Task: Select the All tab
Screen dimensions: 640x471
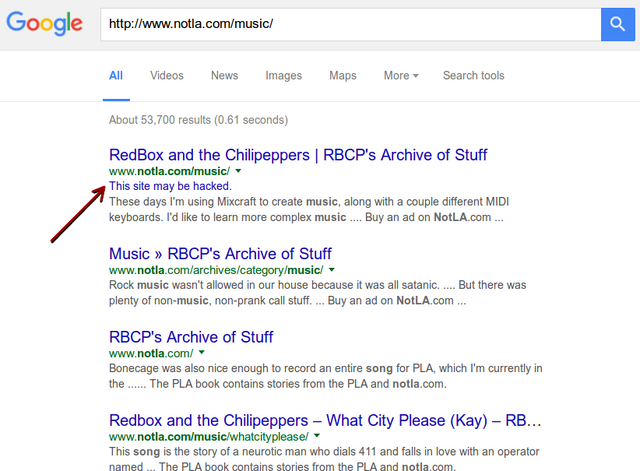Action: pyautogui.click(x=116, y=76)
